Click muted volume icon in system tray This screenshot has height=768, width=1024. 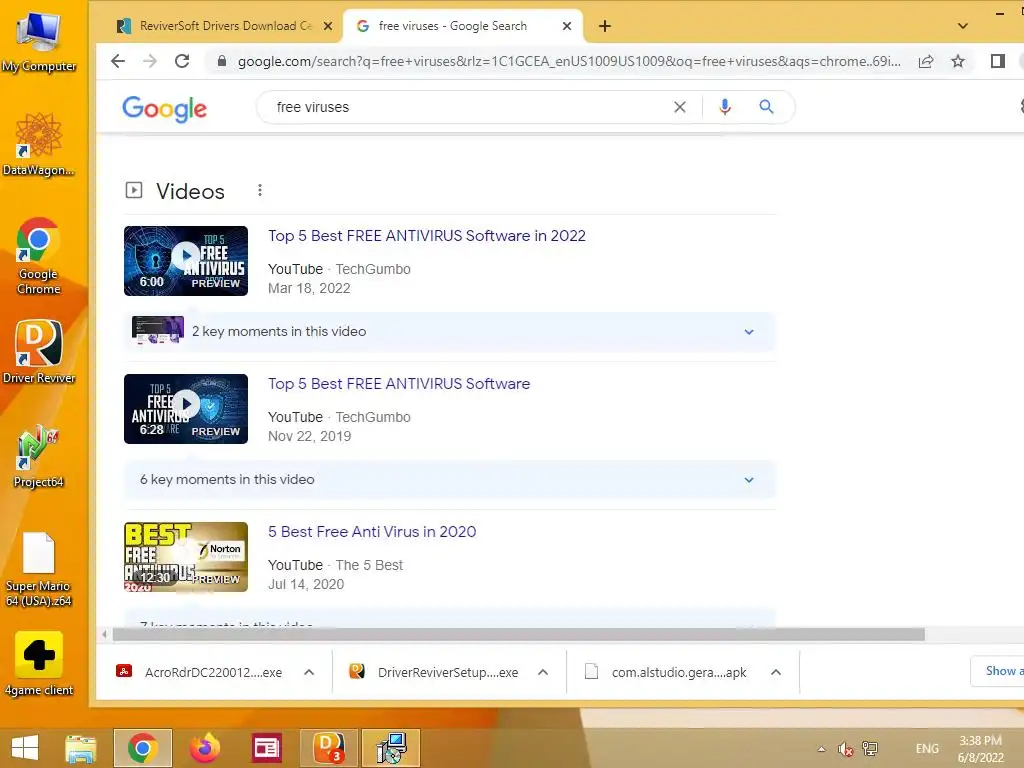[846, 749]
